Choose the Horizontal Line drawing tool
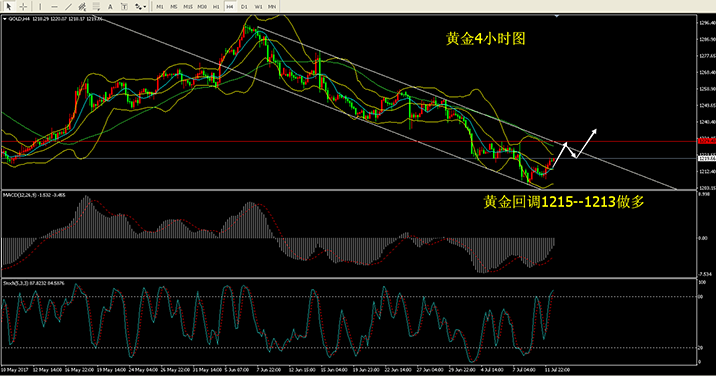This screenshot has width=716, height=376. click(x=54, y=6)
